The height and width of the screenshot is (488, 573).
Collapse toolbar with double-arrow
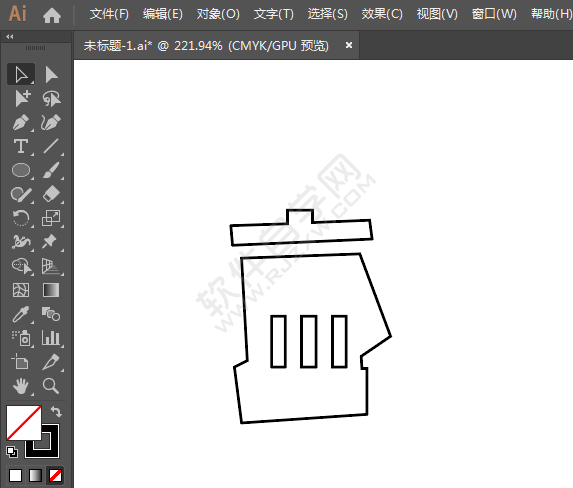(10, 37)
